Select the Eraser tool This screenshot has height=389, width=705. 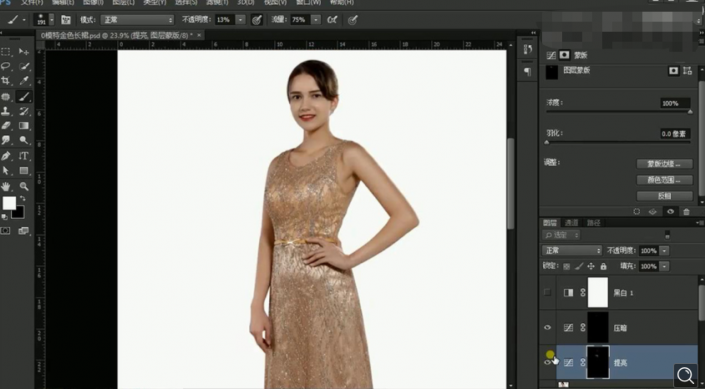[6, 126]
